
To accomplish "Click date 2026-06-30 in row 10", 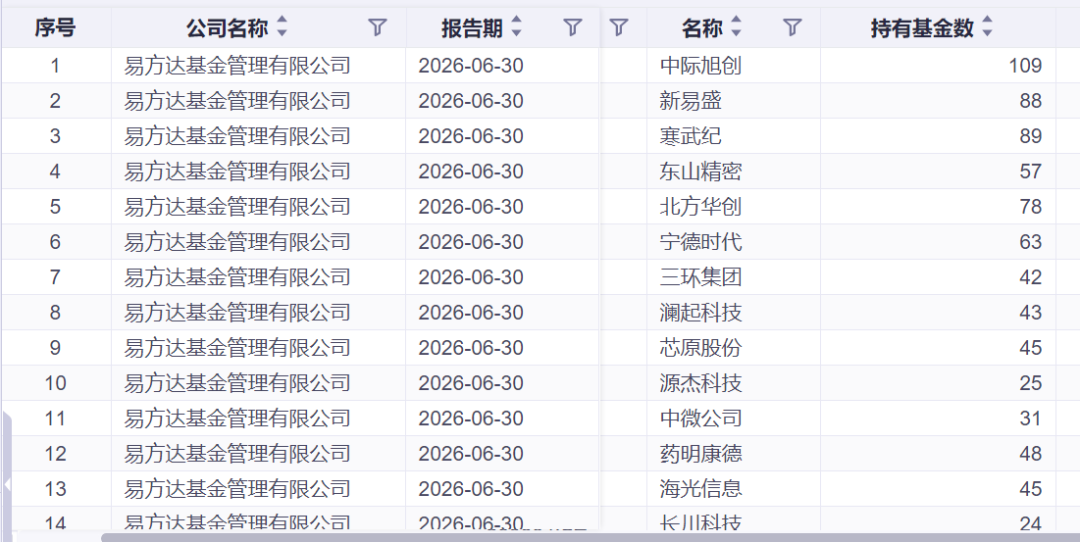I will (471, 383).
